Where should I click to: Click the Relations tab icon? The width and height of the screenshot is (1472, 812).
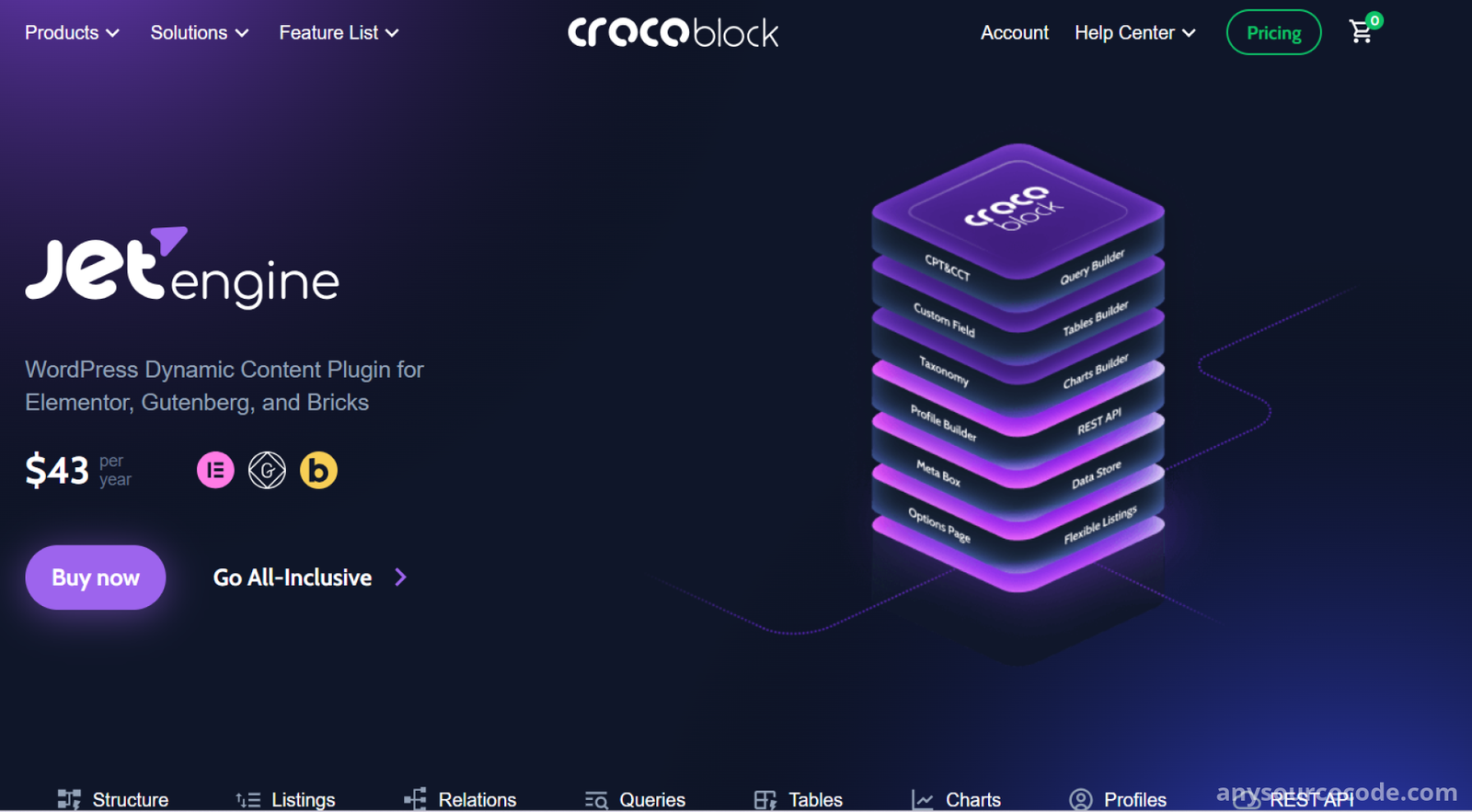pyautogui.click(x=415, y=799)
